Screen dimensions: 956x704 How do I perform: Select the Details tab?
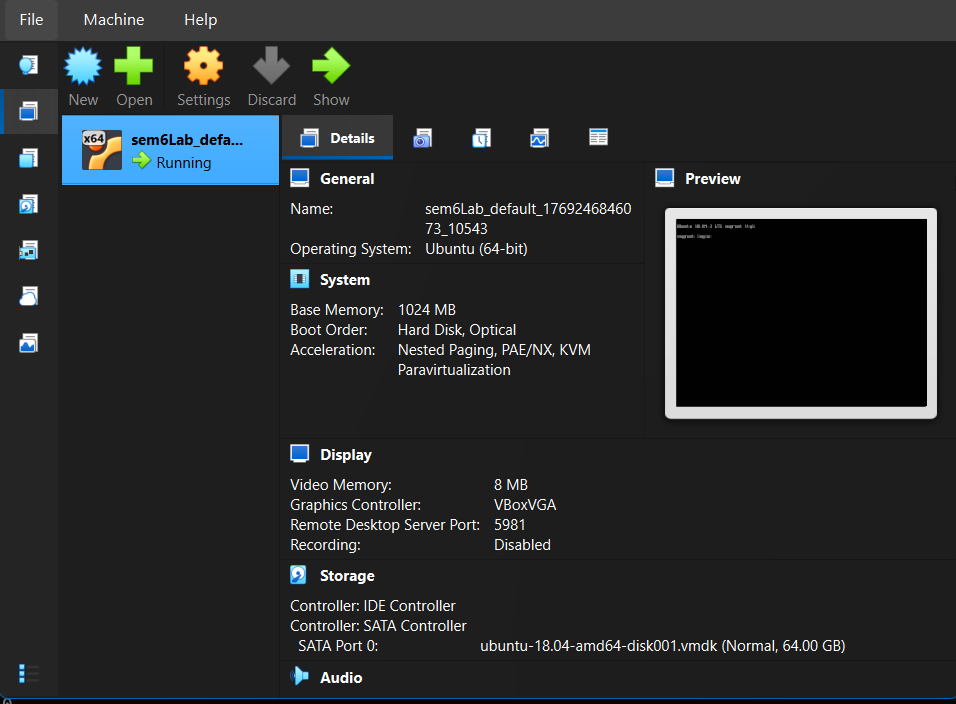pyautogui.click(x=338, y=138)
